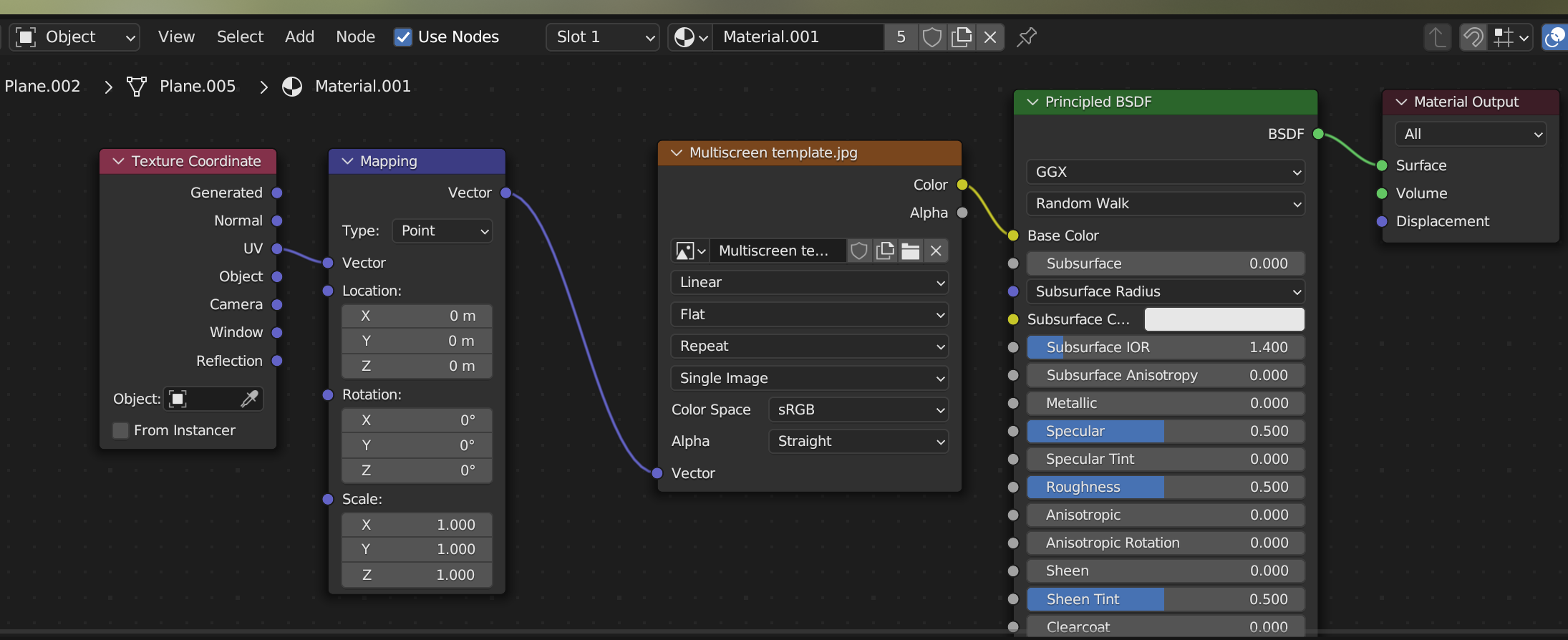Open the image browse dropdown icon
This screenshot has width=1568, height=640.
691,251
